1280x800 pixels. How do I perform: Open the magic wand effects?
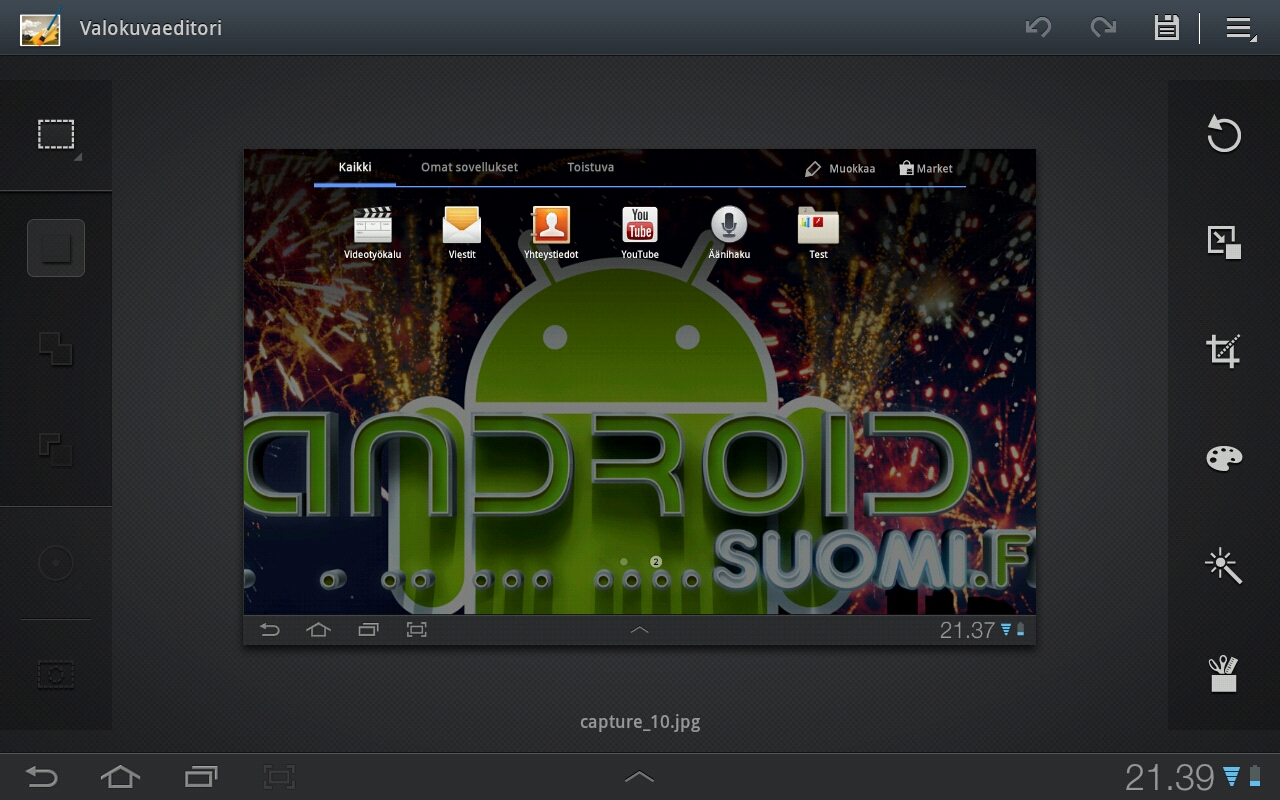pos(1223,566)
